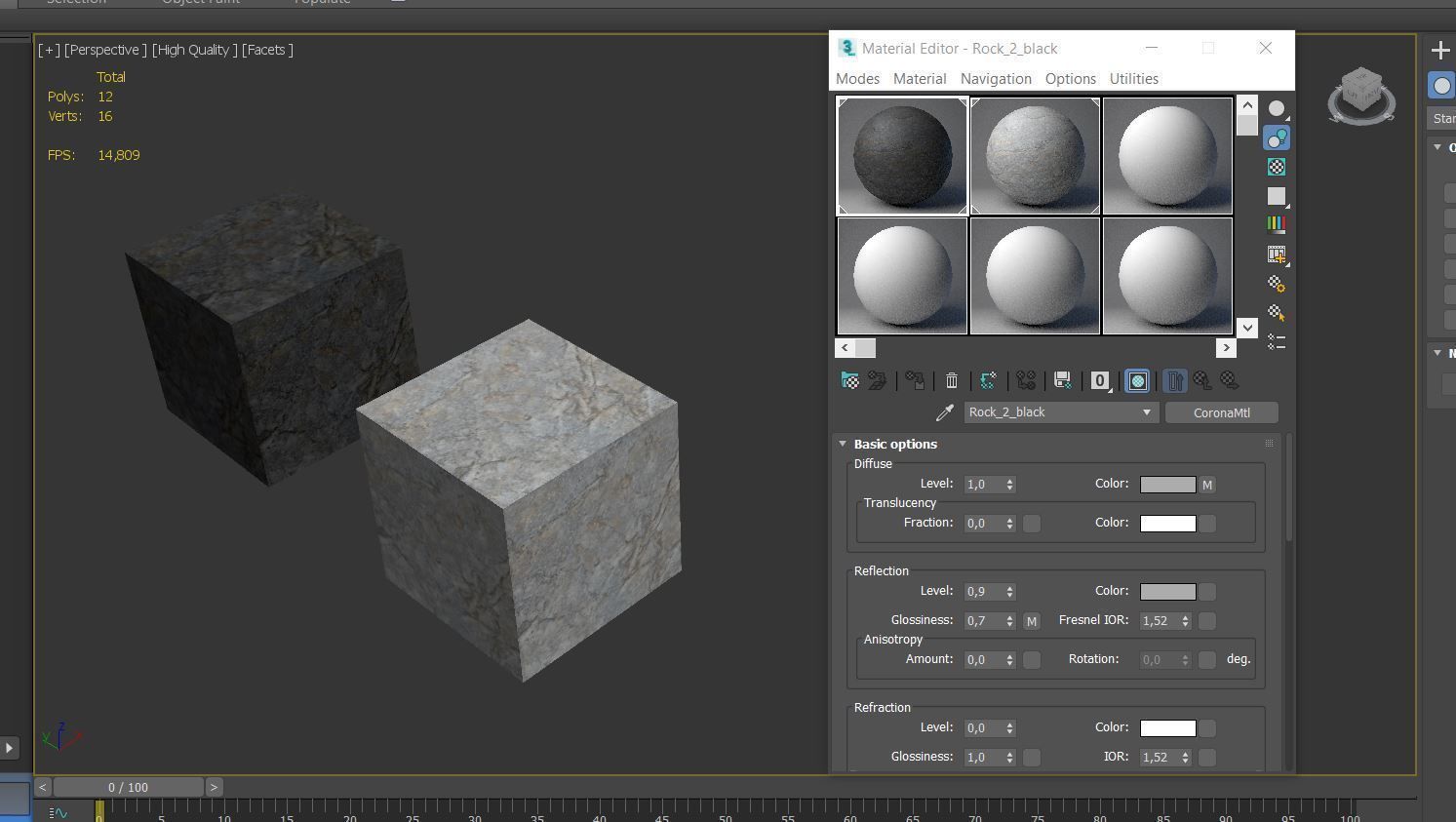The width and height of the screenshot is (1456, 822).
Task: Open the Material/Map Navigator icon
Action: [x=1277, y=342]
